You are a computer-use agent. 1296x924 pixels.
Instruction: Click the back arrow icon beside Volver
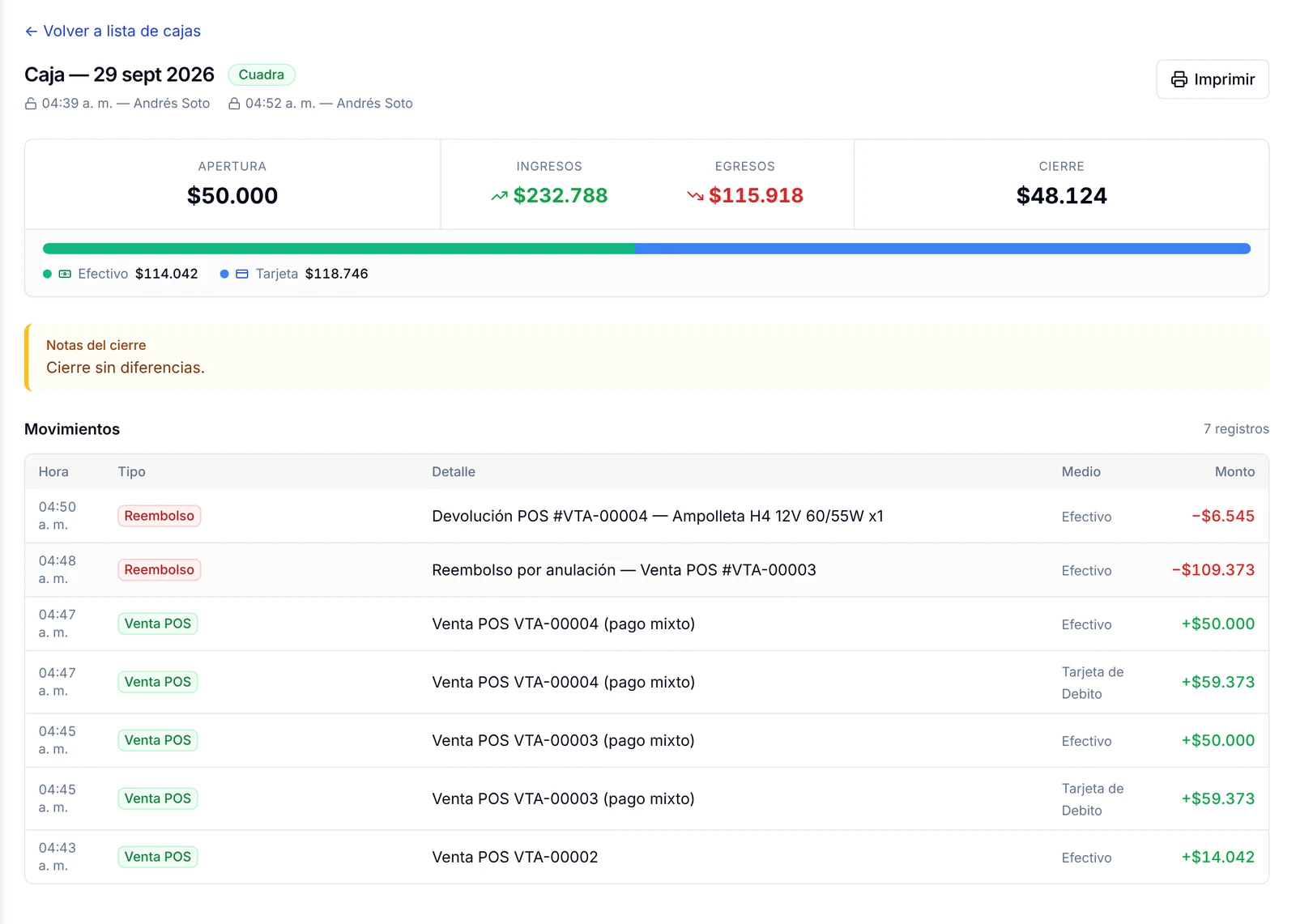[31, 32]
